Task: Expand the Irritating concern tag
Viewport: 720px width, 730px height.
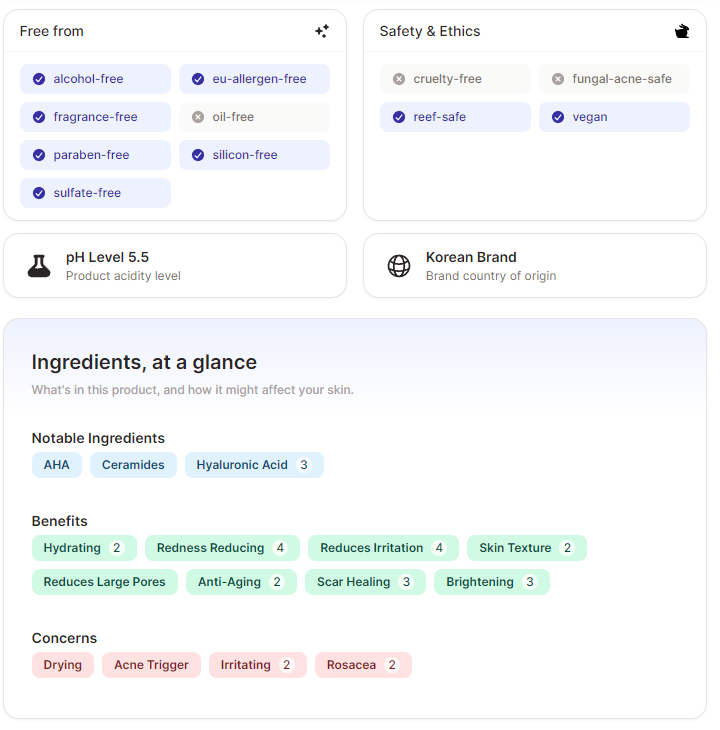Action: tap(258, 665)
